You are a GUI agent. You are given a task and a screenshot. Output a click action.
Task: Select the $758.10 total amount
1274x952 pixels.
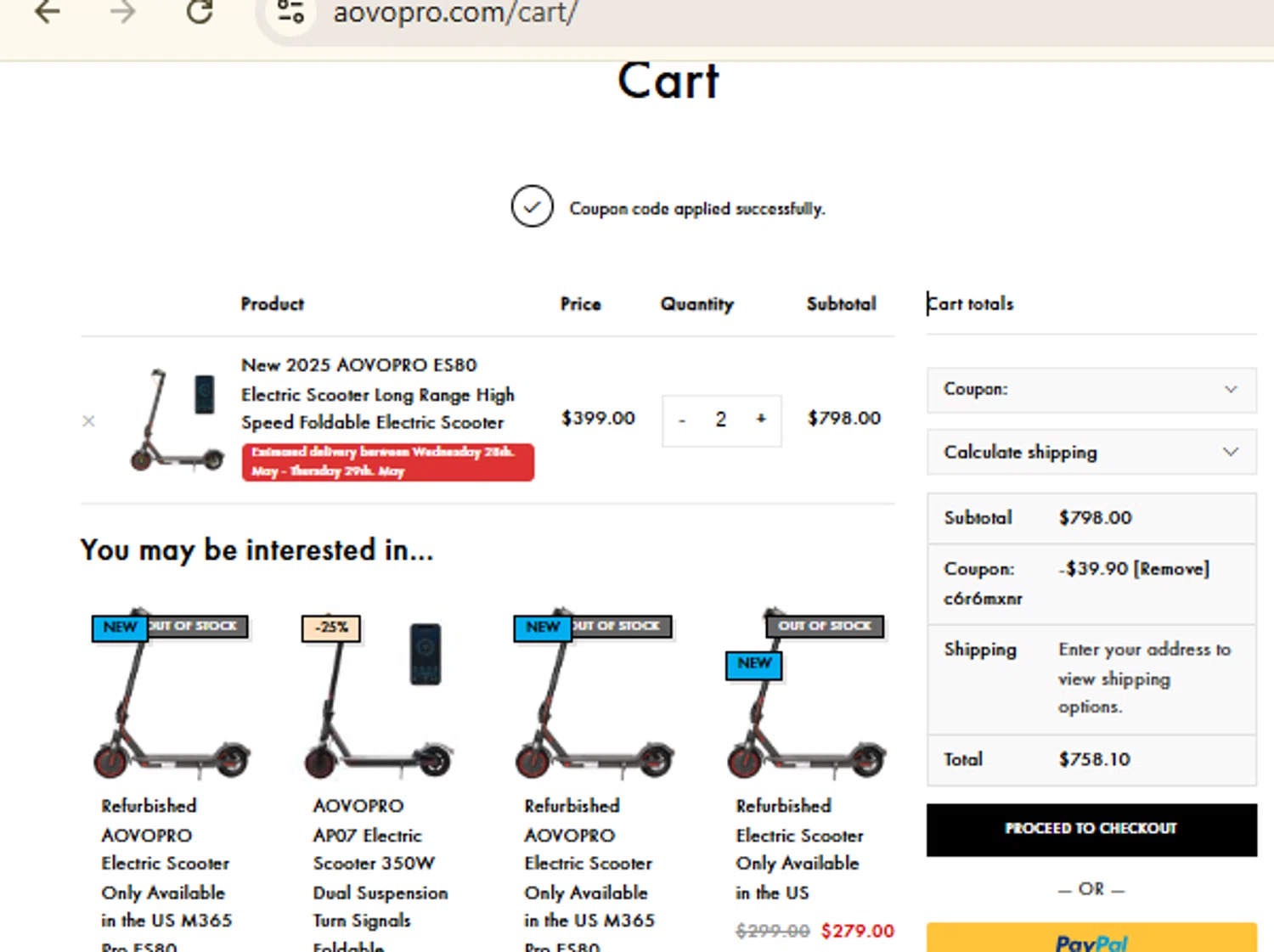pos(1094,759)
